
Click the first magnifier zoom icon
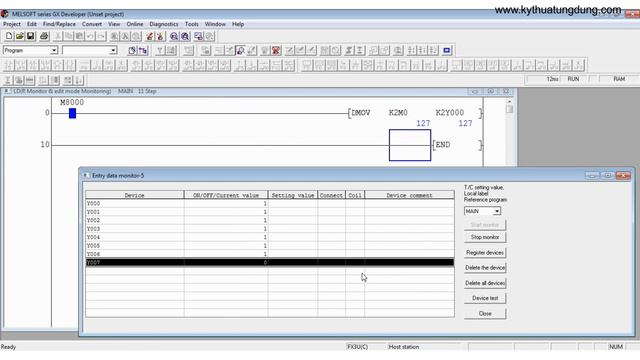point(174,36)
